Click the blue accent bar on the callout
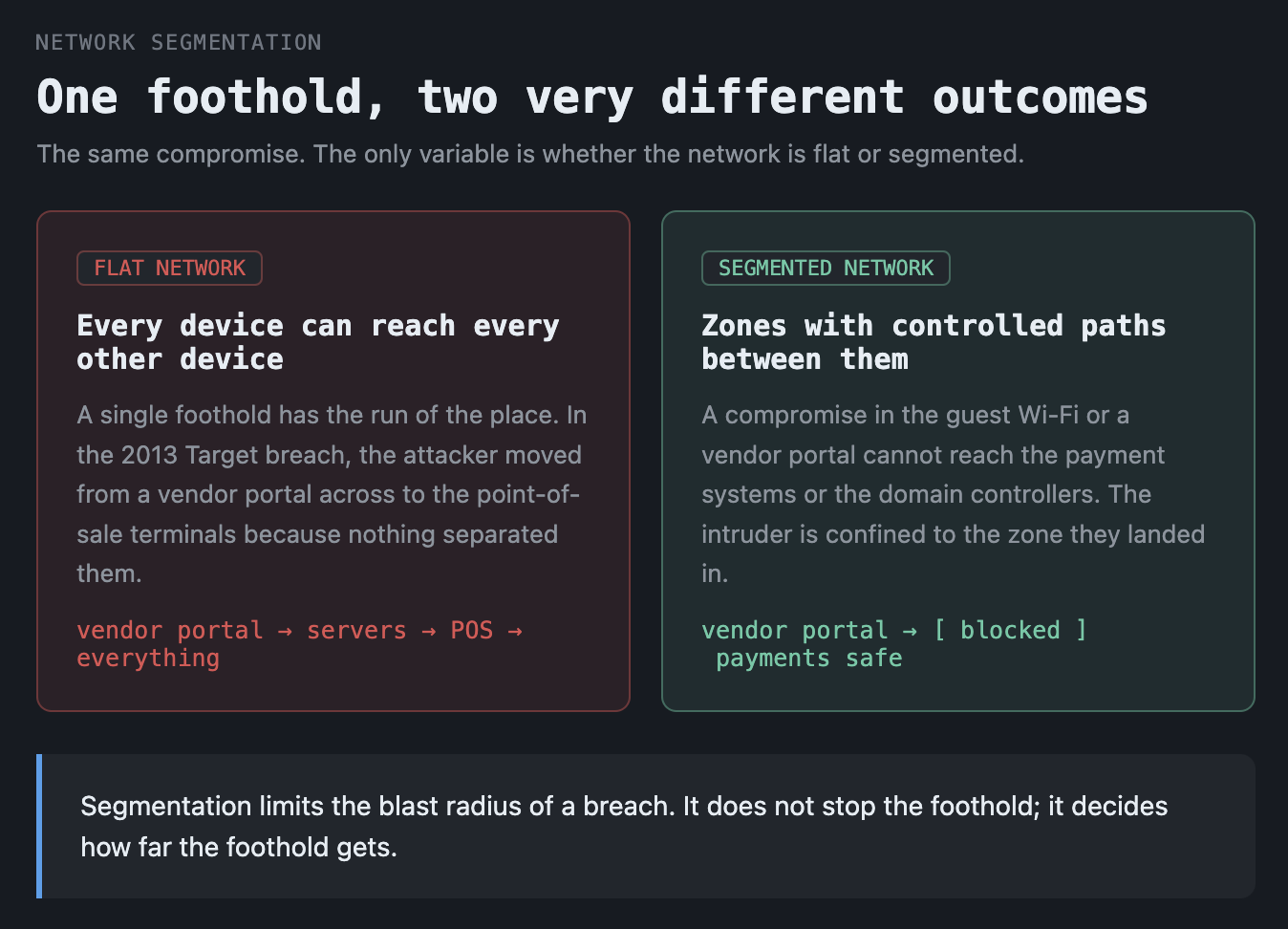This screenshot has height=929, width=1288. (x=39, y=827)
